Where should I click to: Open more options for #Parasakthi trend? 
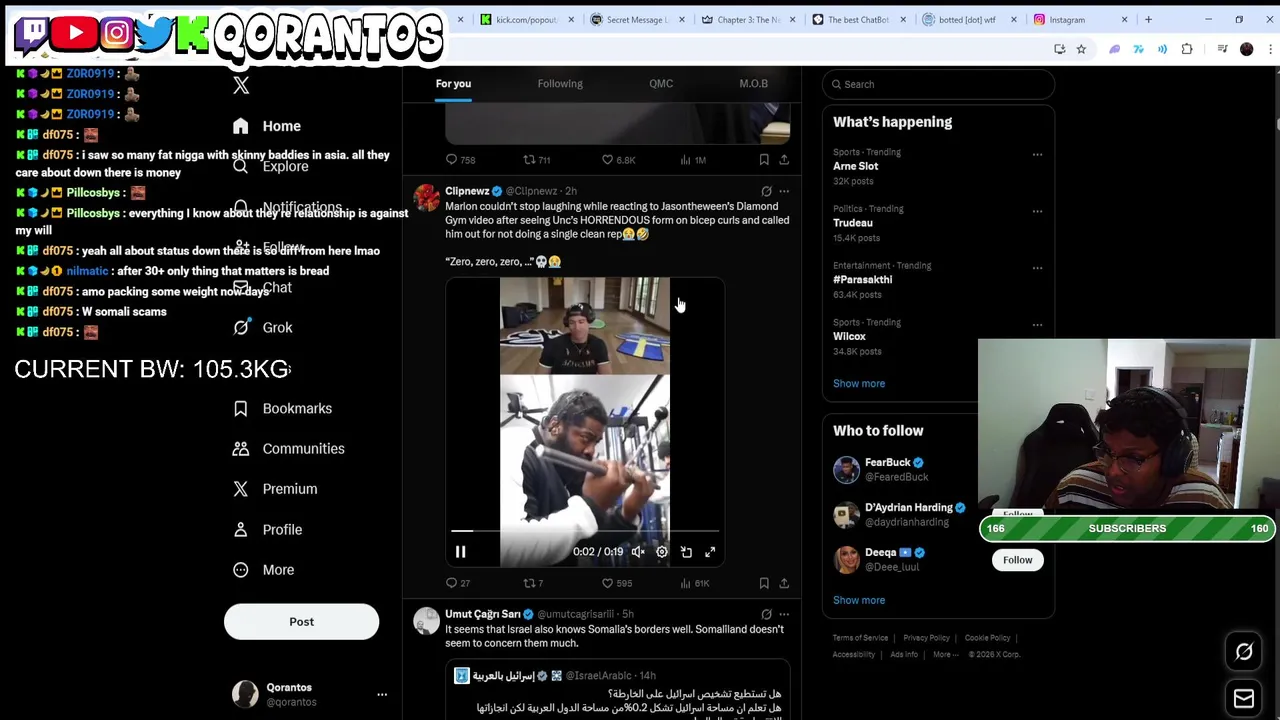(1037, 268)
